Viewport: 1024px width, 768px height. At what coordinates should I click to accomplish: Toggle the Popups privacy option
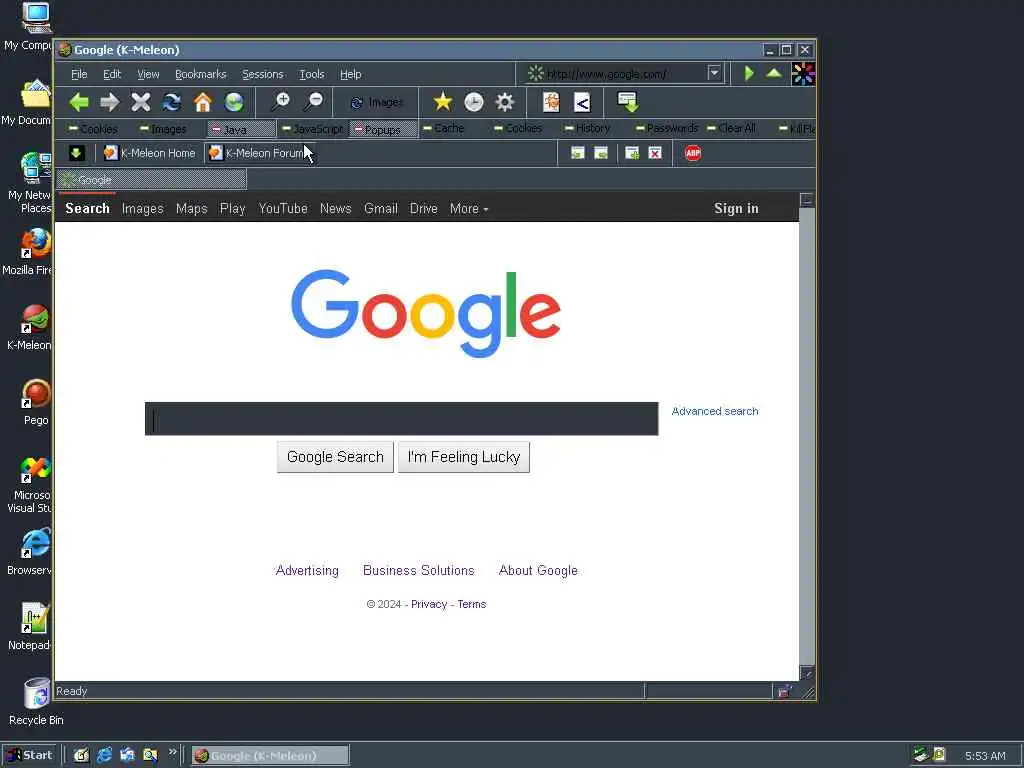click(x=383, y=129)
